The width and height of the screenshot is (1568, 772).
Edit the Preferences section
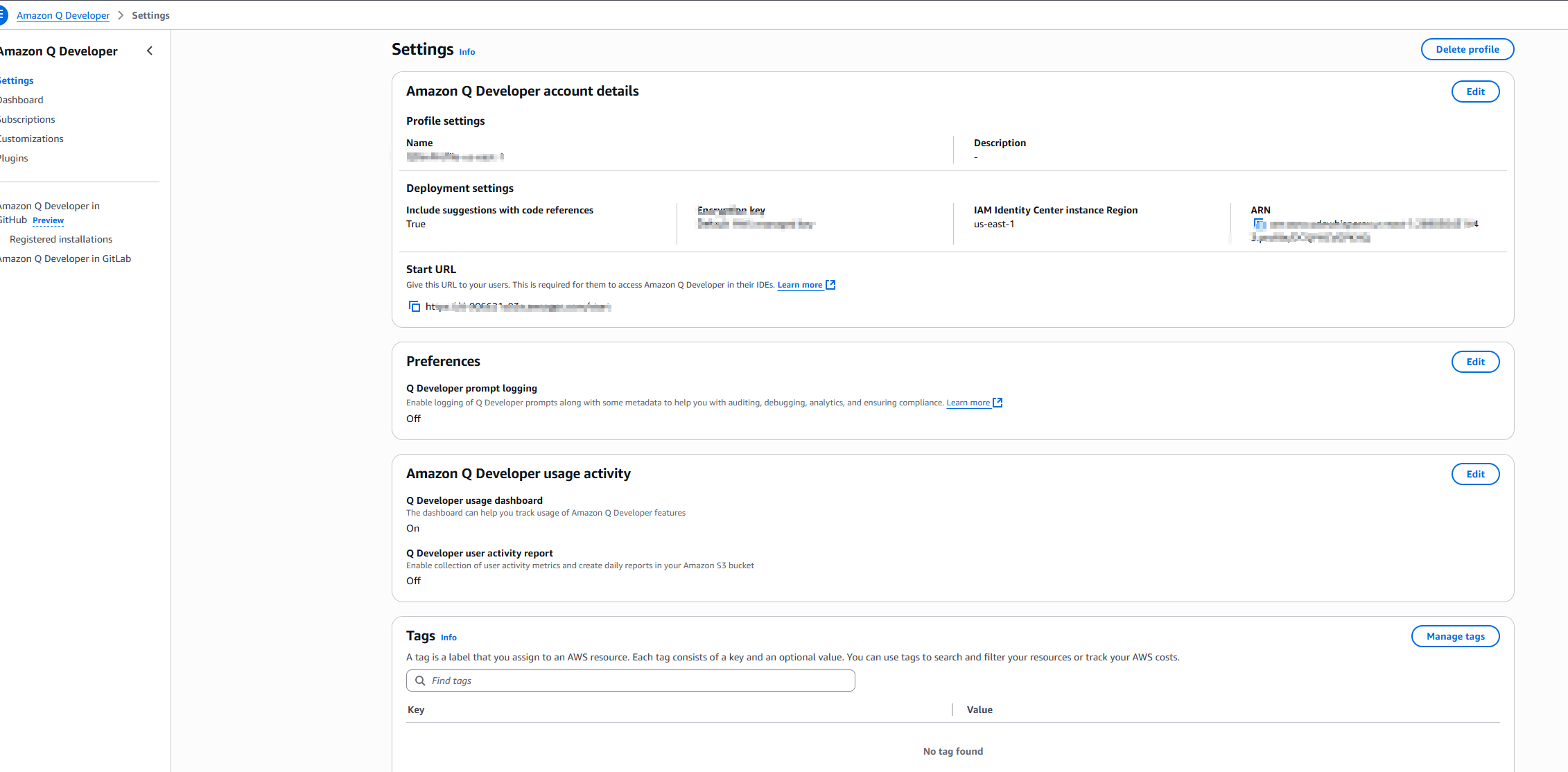tap(1475, 361)
